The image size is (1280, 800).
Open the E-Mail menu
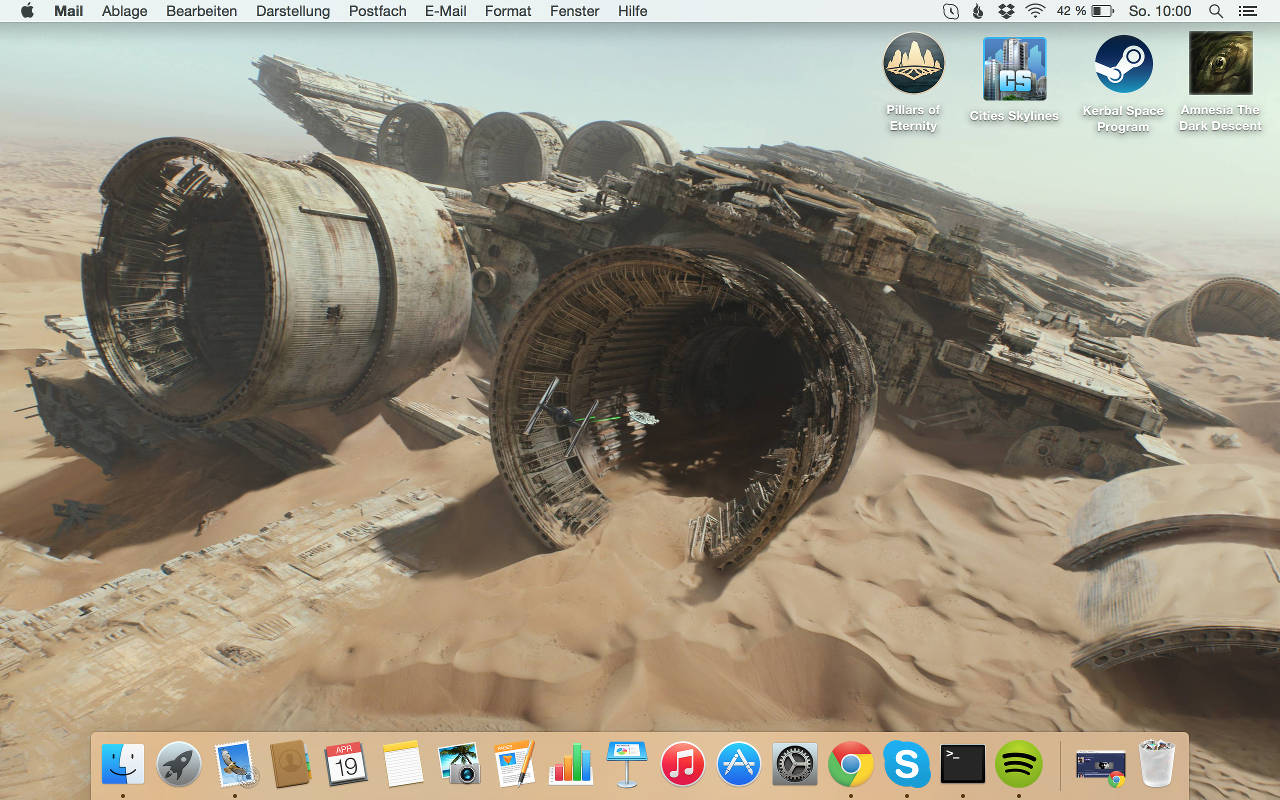(x=445, y=11)
